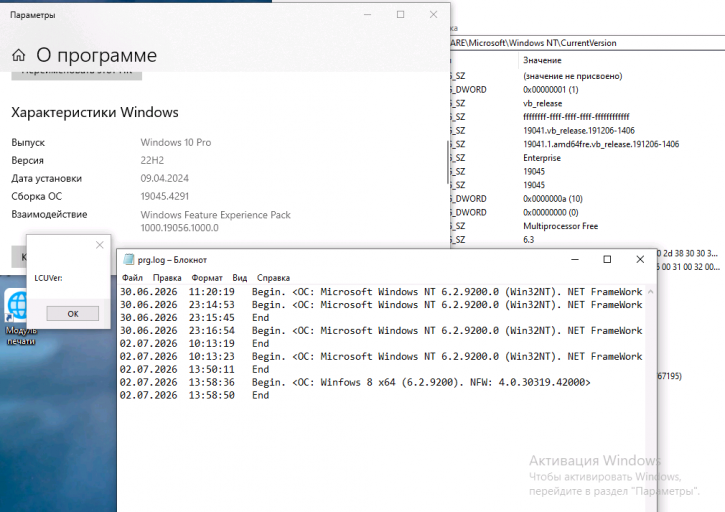Image resolution: width=725 pixels, height=512 pixels.
Task: Click OK in the LCUVer dialog
Action: (73, 314)
